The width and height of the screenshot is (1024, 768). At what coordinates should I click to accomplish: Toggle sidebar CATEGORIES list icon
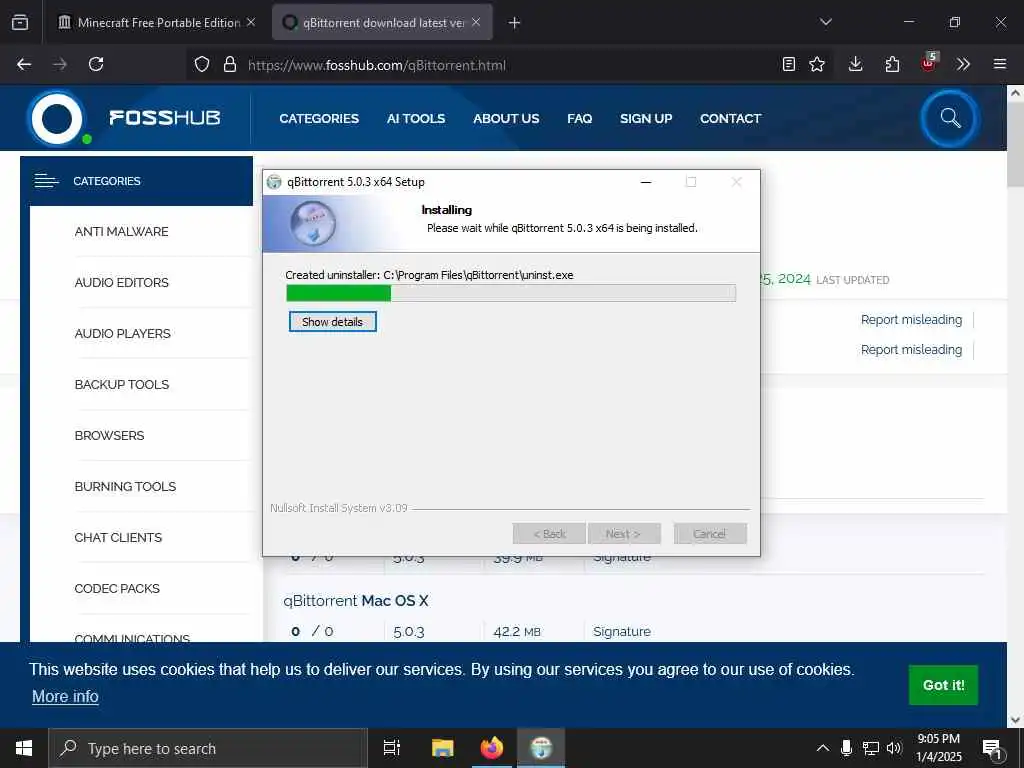[46, 181]
